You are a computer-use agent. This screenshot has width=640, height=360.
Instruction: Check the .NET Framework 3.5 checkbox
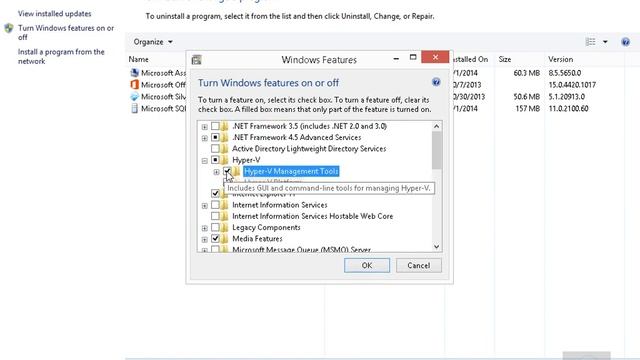tap(215, 126)
